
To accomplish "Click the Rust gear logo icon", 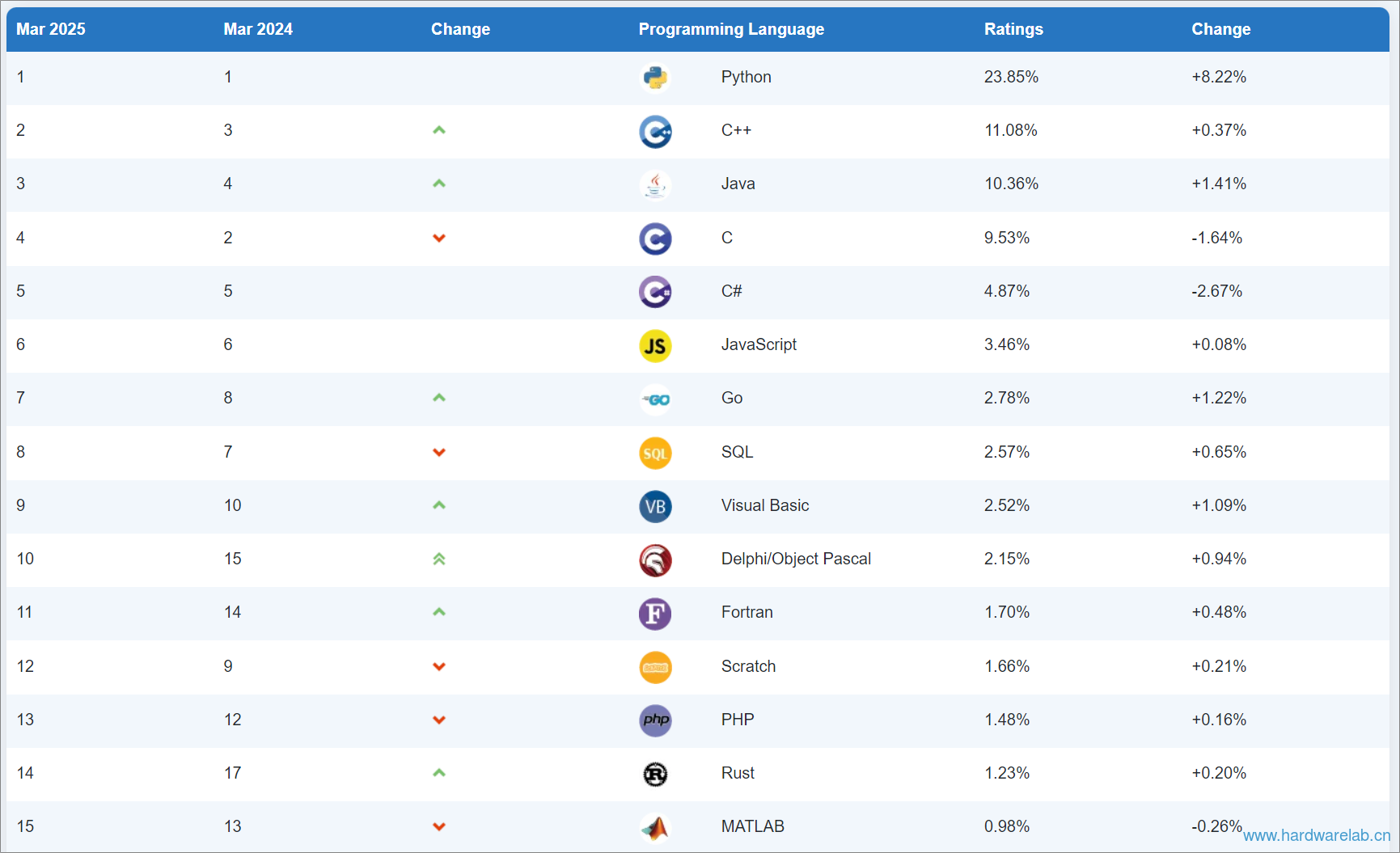I will [x=655, y=774].
